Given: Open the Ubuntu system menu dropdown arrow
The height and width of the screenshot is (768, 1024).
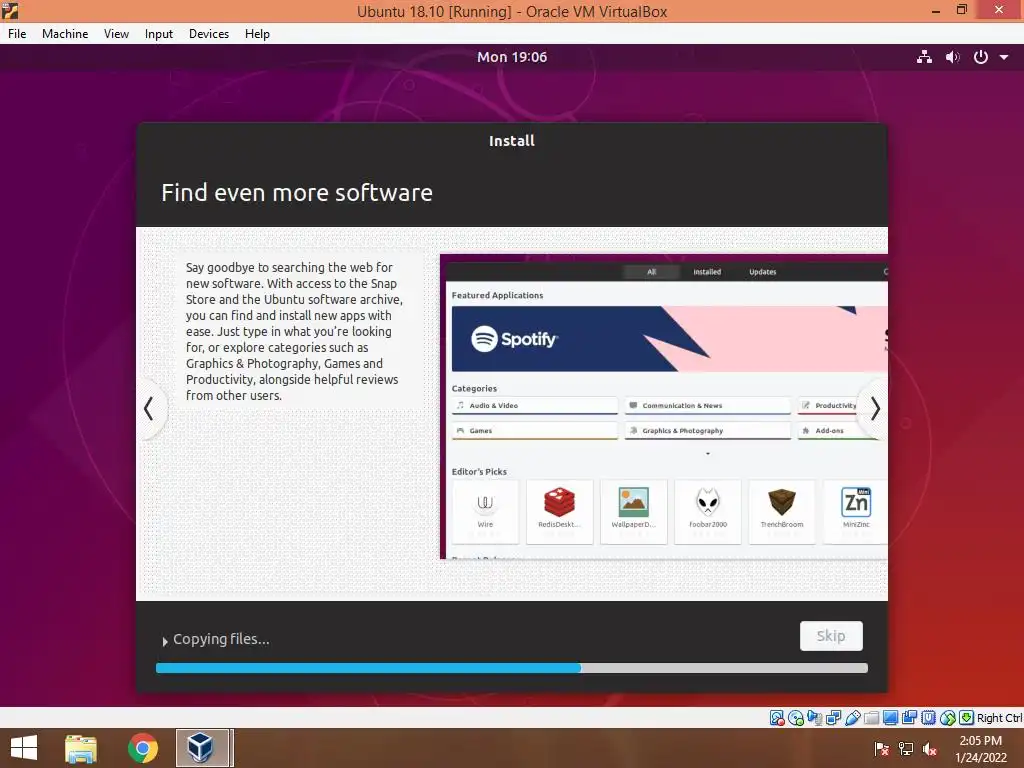Looking at the screenshot, I should 1004,57.
